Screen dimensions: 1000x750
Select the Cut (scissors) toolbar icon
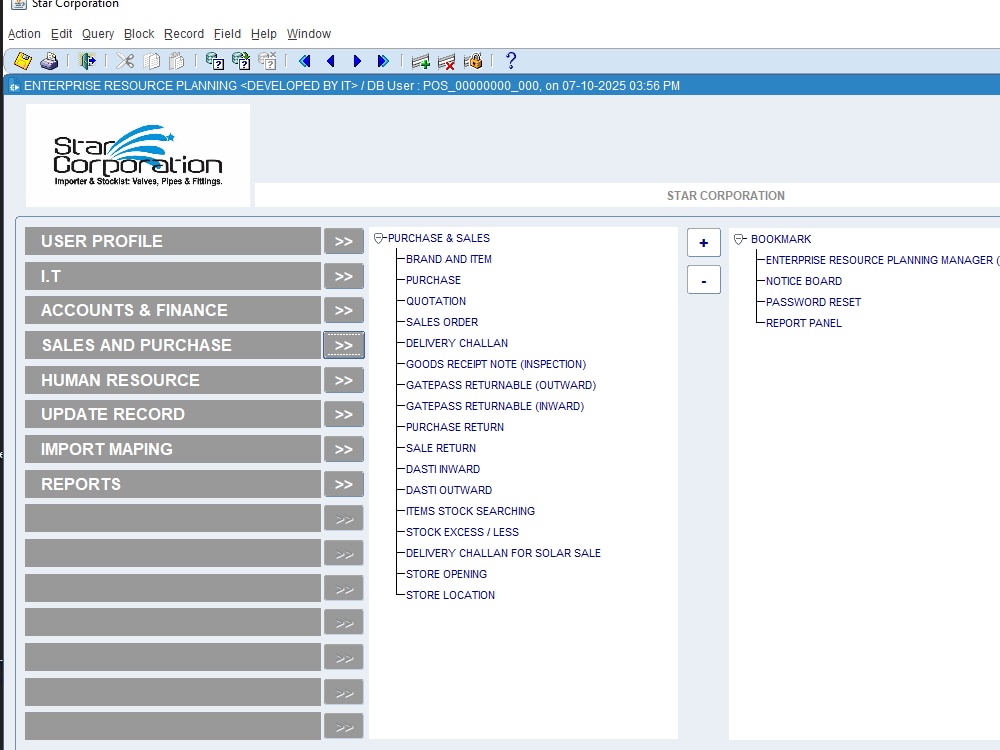pos(124,61)
